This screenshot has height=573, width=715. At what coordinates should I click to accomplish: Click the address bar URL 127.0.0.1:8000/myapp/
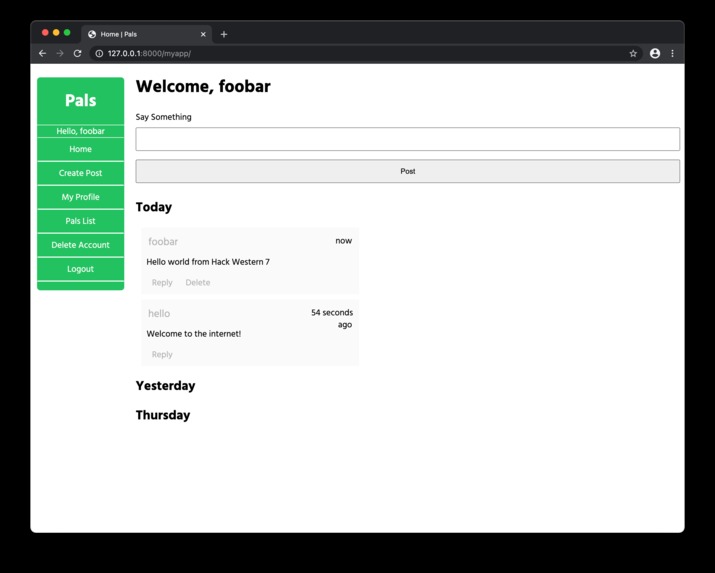pos(149,53)
